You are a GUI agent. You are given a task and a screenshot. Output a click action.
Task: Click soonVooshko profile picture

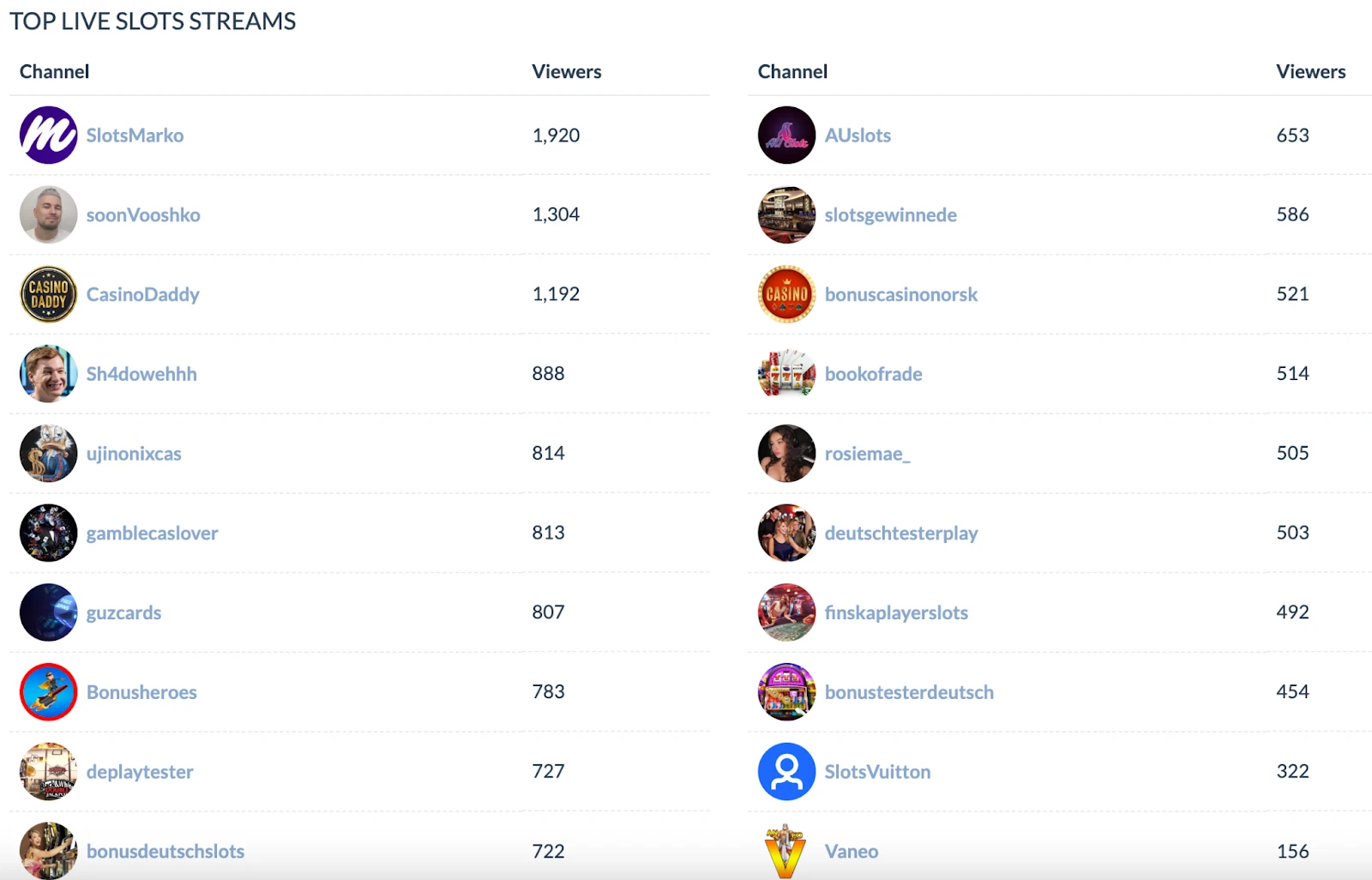tap(49, 214)
